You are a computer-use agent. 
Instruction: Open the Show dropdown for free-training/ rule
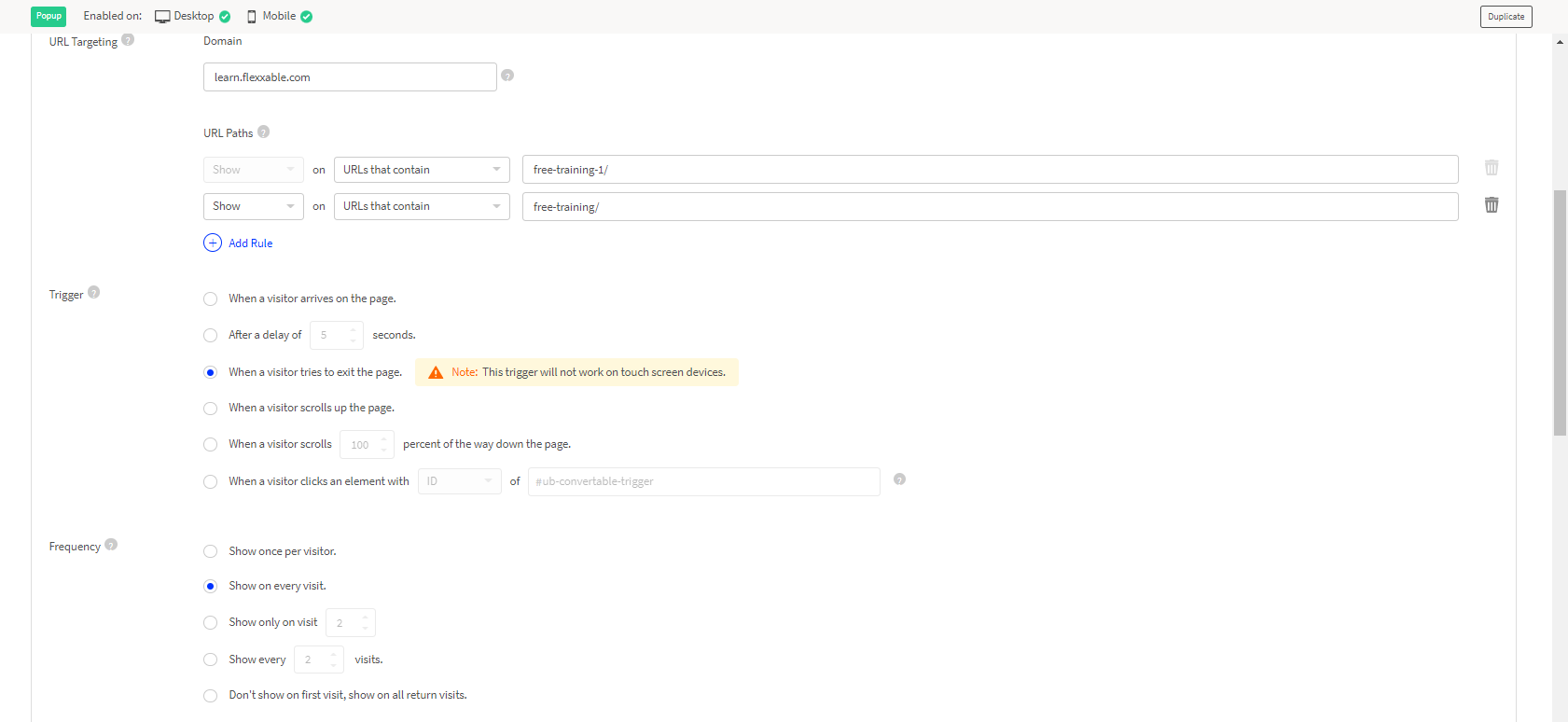[253, 206]
